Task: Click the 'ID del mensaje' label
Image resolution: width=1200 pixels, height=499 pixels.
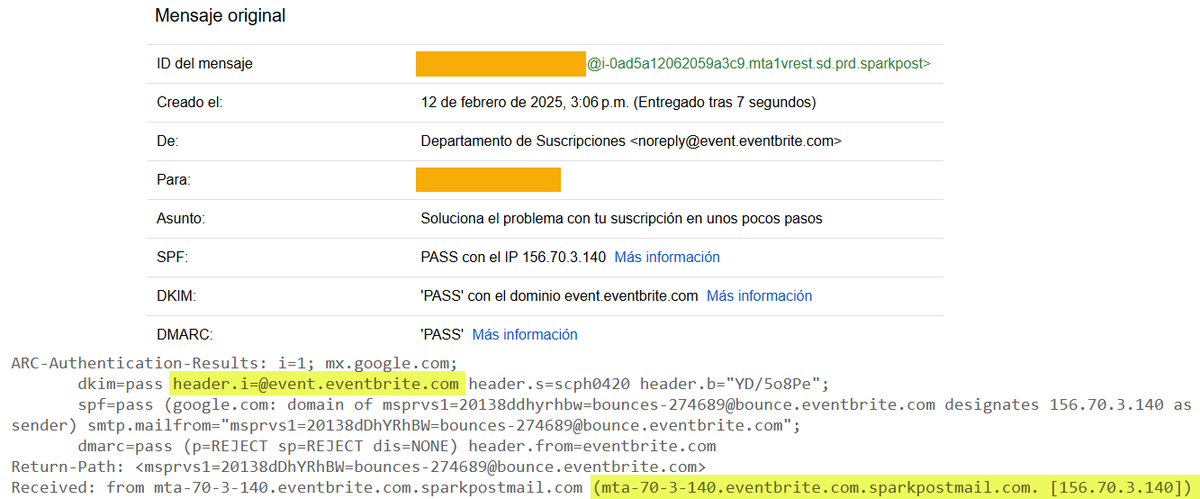Action: pyautogui.click(x=205, y=63)
